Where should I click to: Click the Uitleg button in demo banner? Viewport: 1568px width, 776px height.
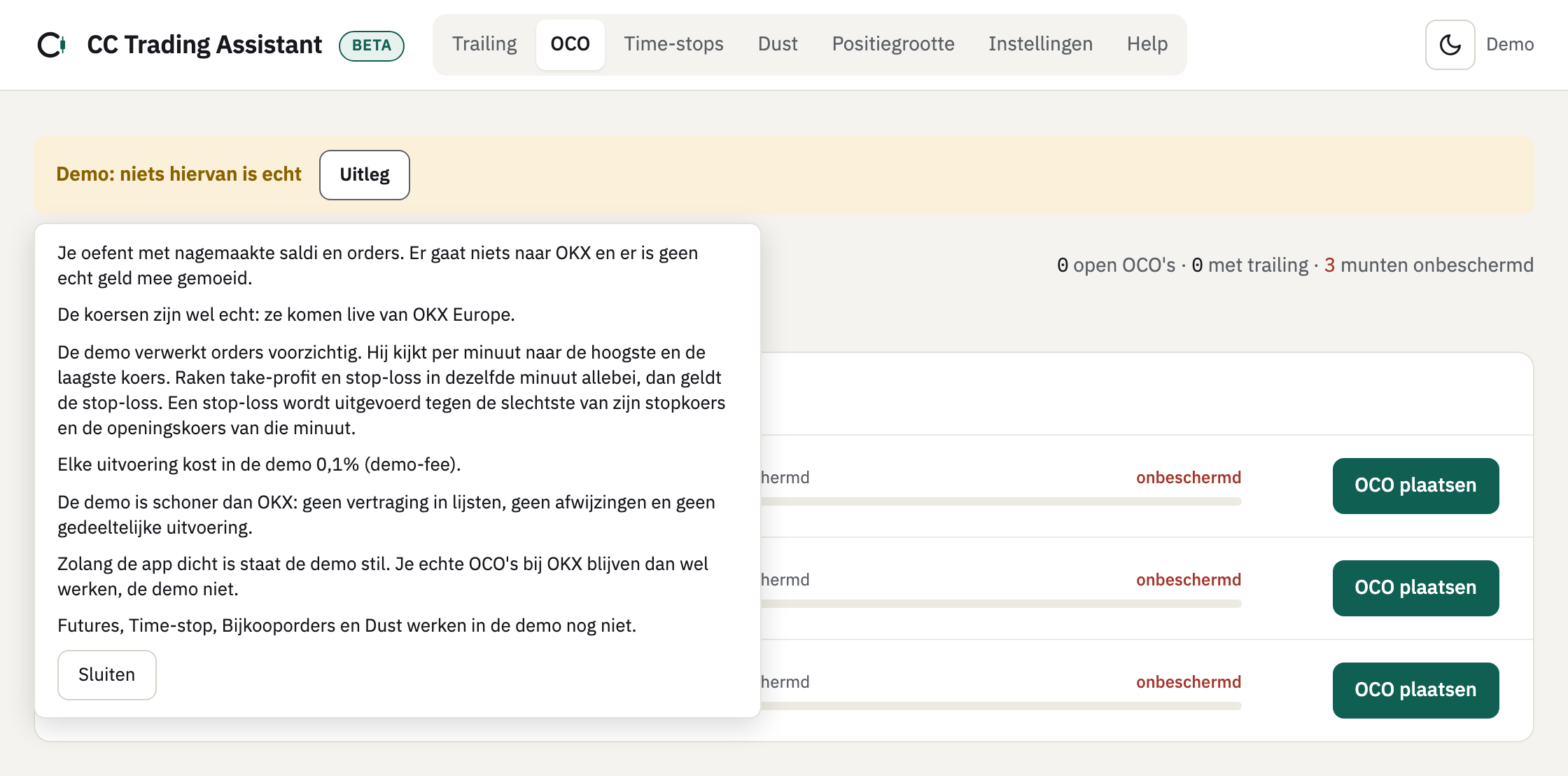point(365,174)
